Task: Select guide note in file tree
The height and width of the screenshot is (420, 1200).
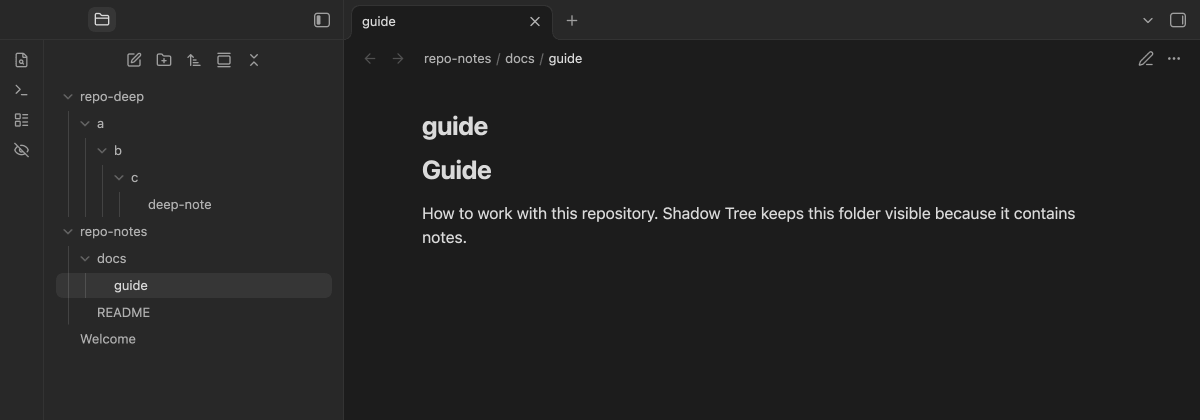Action: (194, 286)
